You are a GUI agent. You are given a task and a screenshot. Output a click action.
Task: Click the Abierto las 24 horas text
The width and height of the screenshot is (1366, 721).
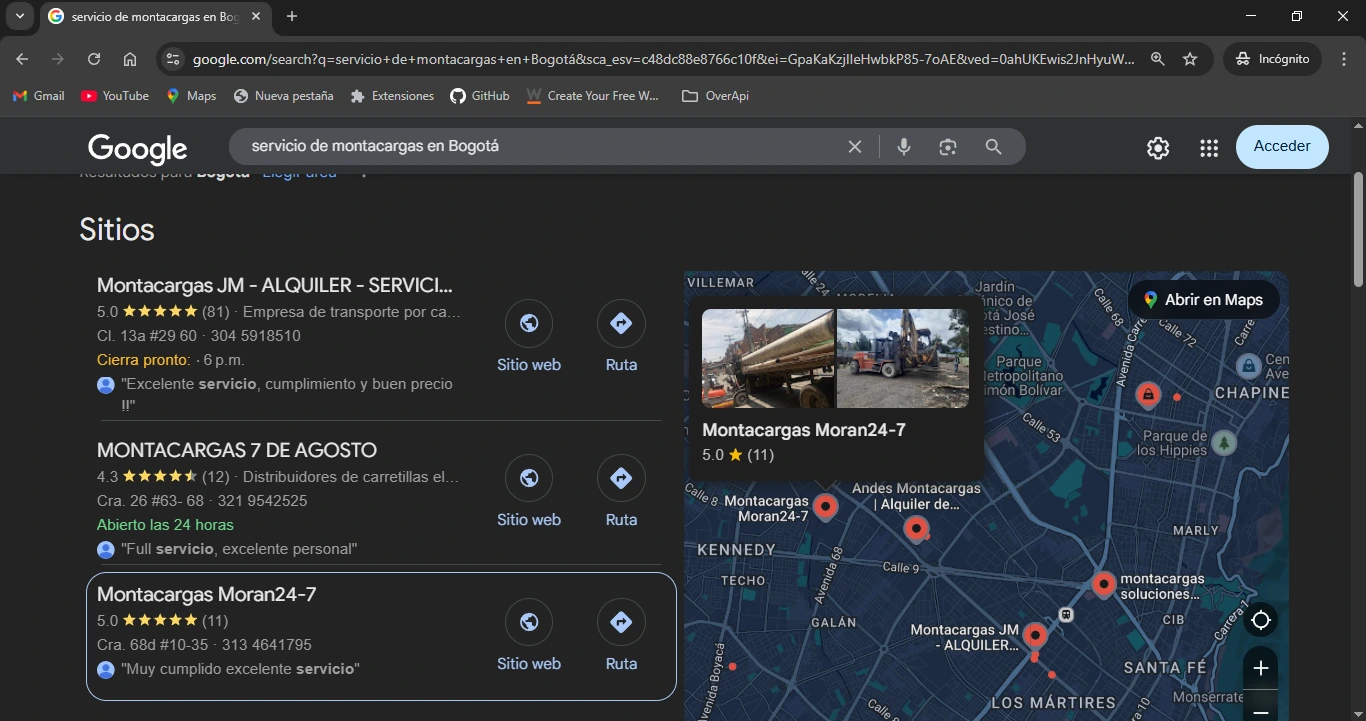[165, 525]
